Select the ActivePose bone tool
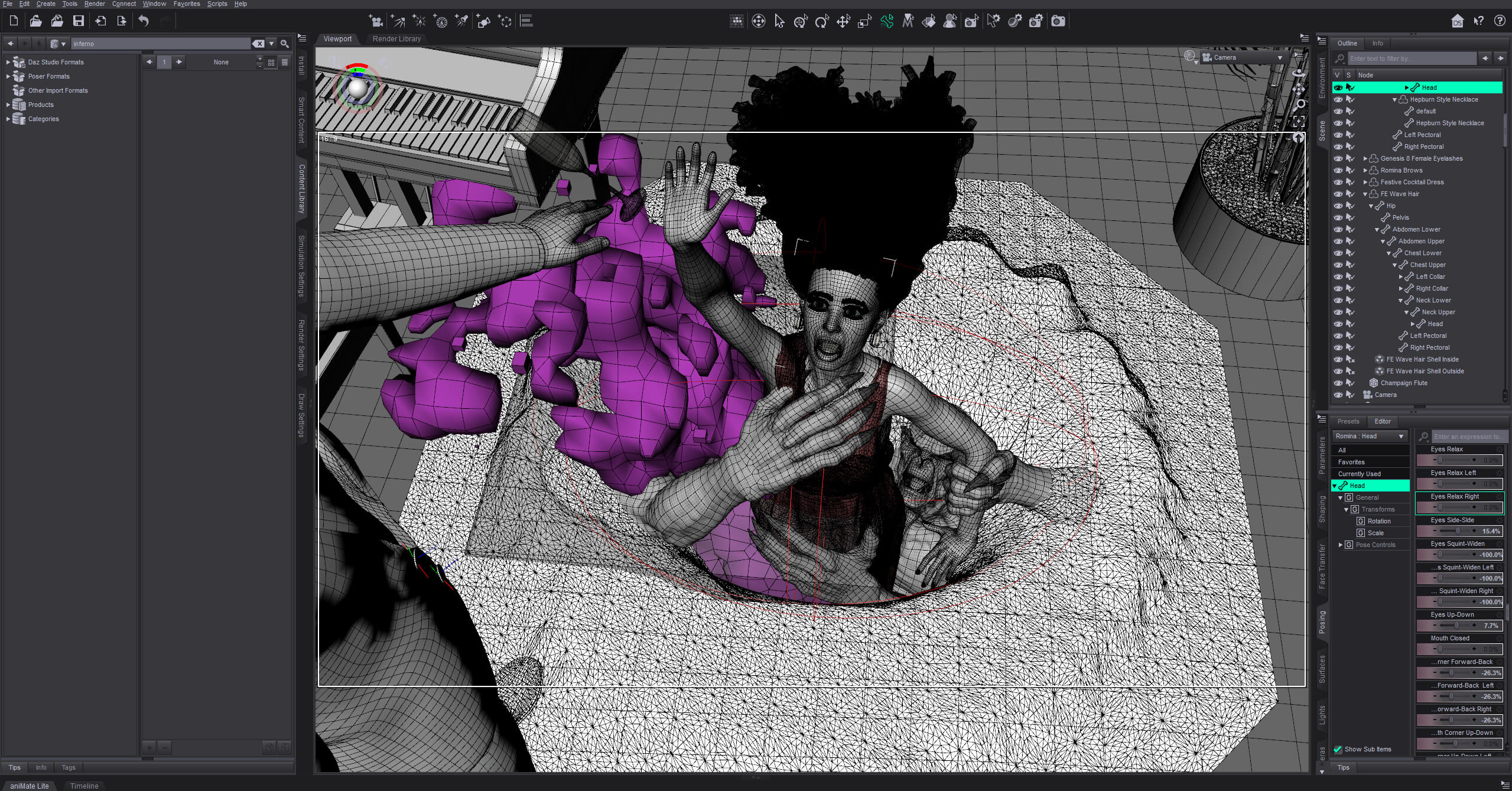The width and height of the screenshot is (1512, 791). pyautogui.click(x=886, y=21)
